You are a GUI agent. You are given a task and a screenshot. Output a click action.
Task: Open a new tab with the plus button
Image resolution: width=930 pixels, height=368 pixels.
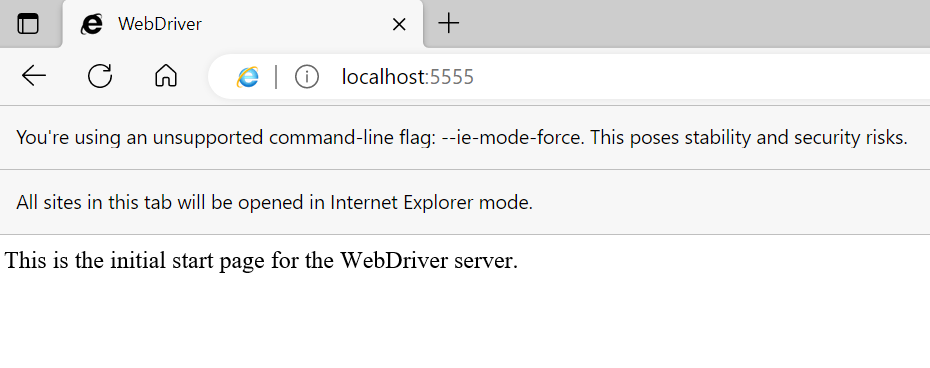(448, 24)
